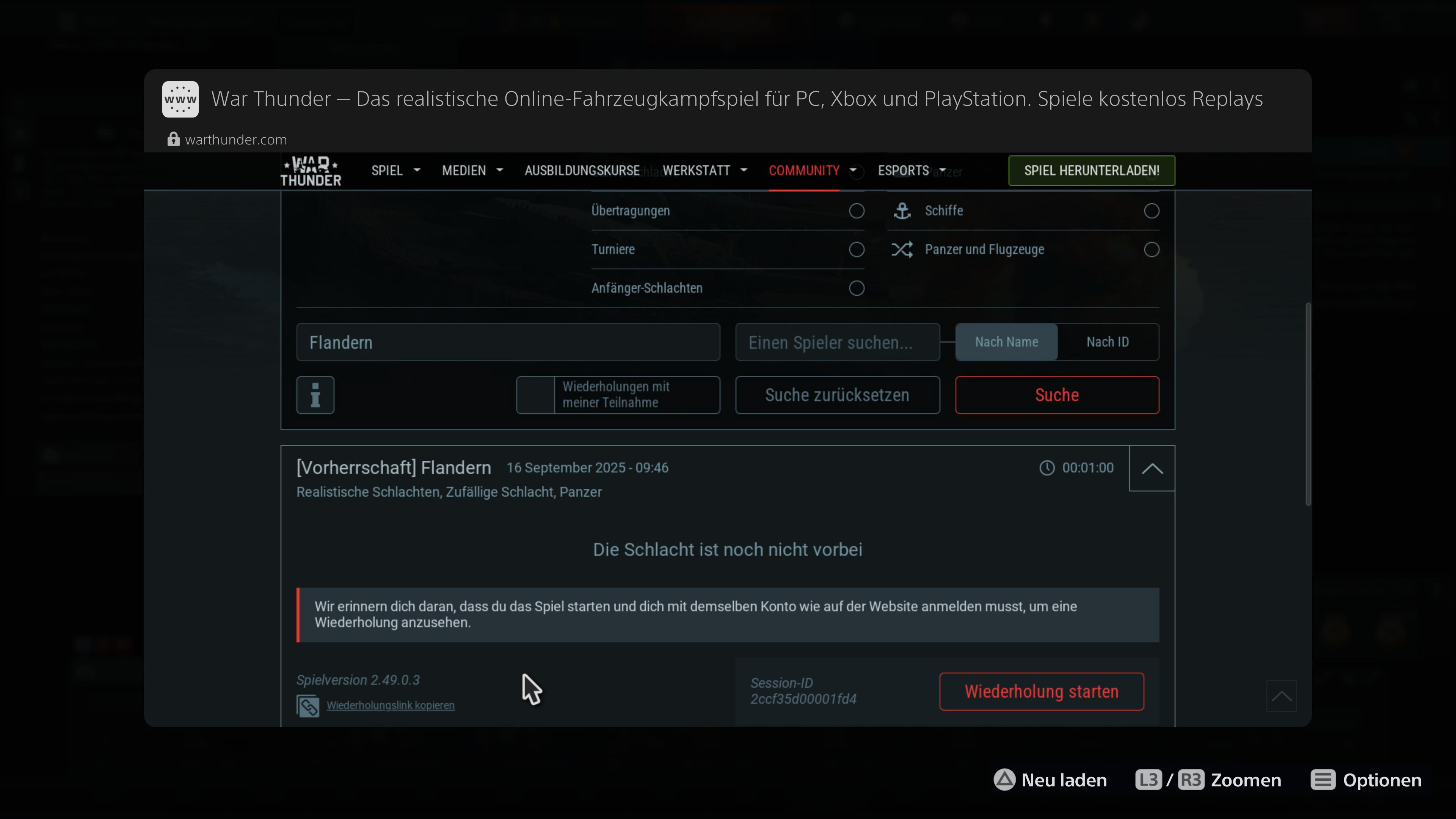Click the vertical page scrollbar

click(1308, 404)
